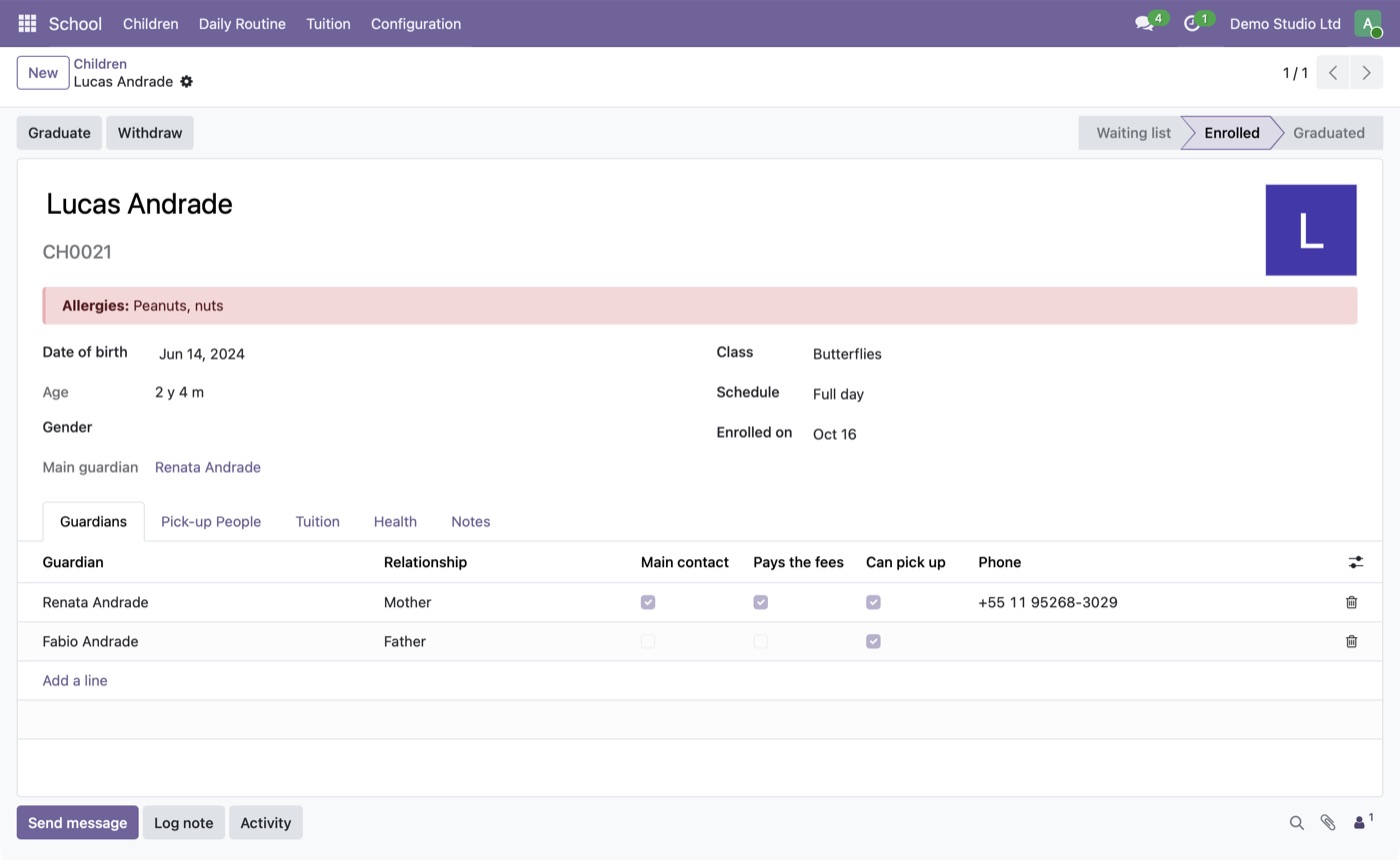
Task: Open the record actions gear icon
Action: 186,82
